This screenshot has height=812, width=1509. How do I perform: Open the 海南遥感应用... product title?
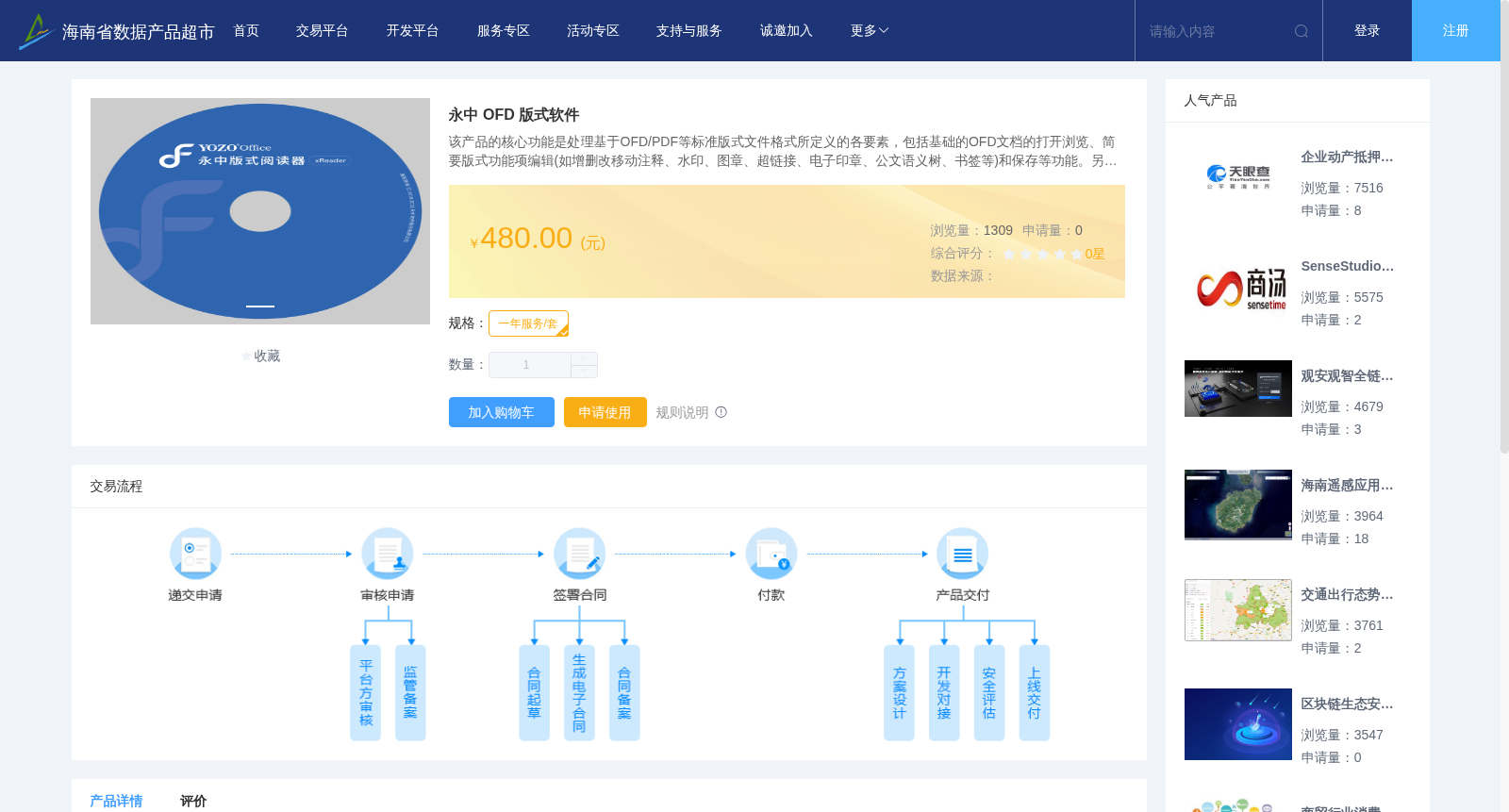coord(1347,486)
